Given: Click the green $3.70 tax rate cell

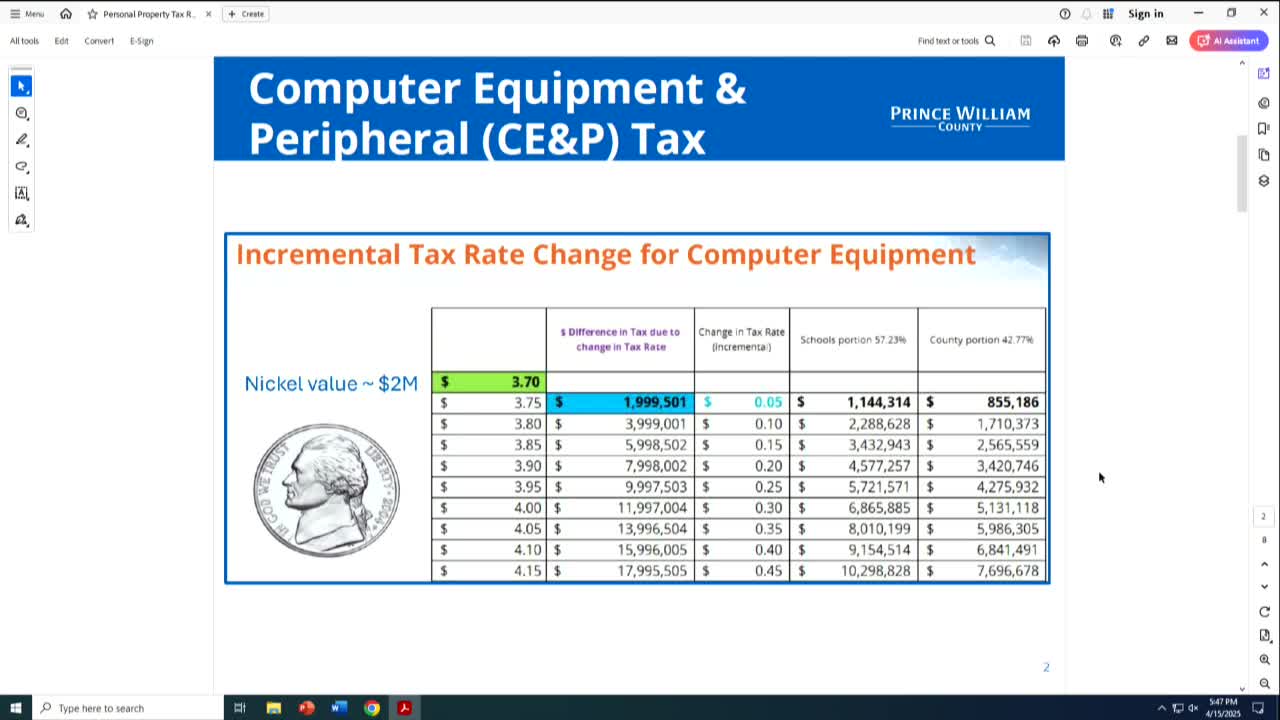Looking at the screenshot, I should (x=489, y=382).
